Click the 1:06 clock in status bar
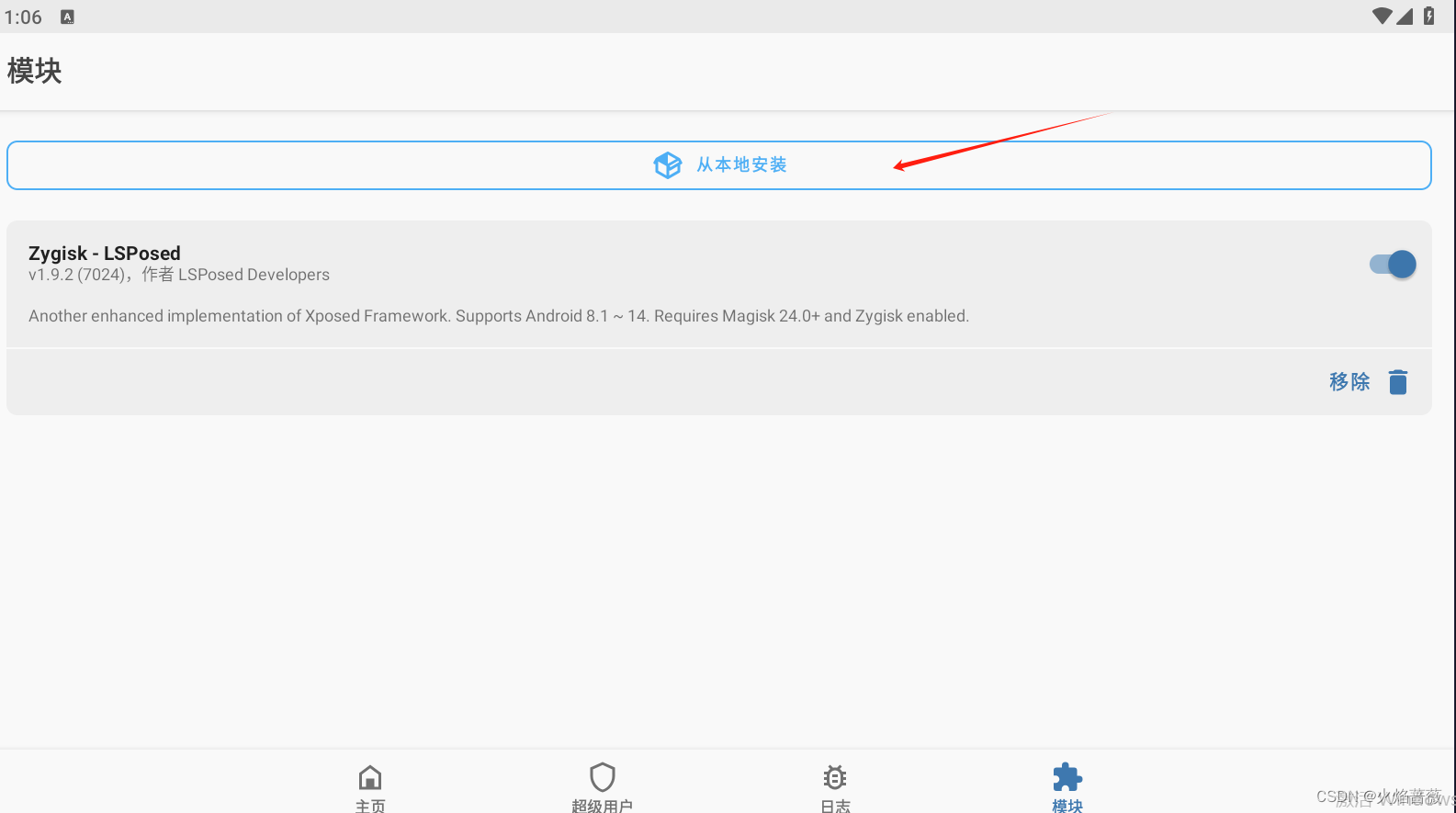This screenshot has width=1456, height=813. click(x=23, y=17)
